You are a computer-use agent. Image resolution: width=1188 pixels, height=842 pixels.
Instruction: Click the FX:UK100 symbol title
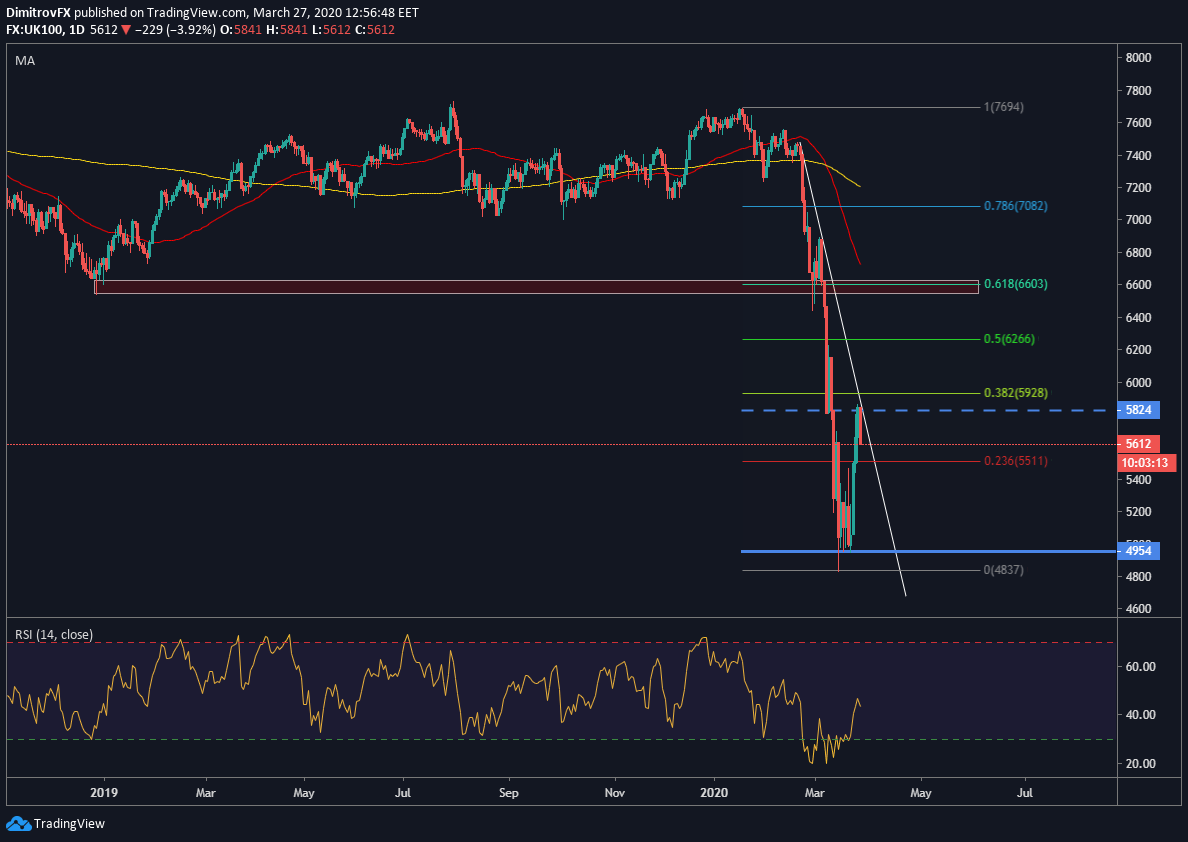tap(36, 30)
